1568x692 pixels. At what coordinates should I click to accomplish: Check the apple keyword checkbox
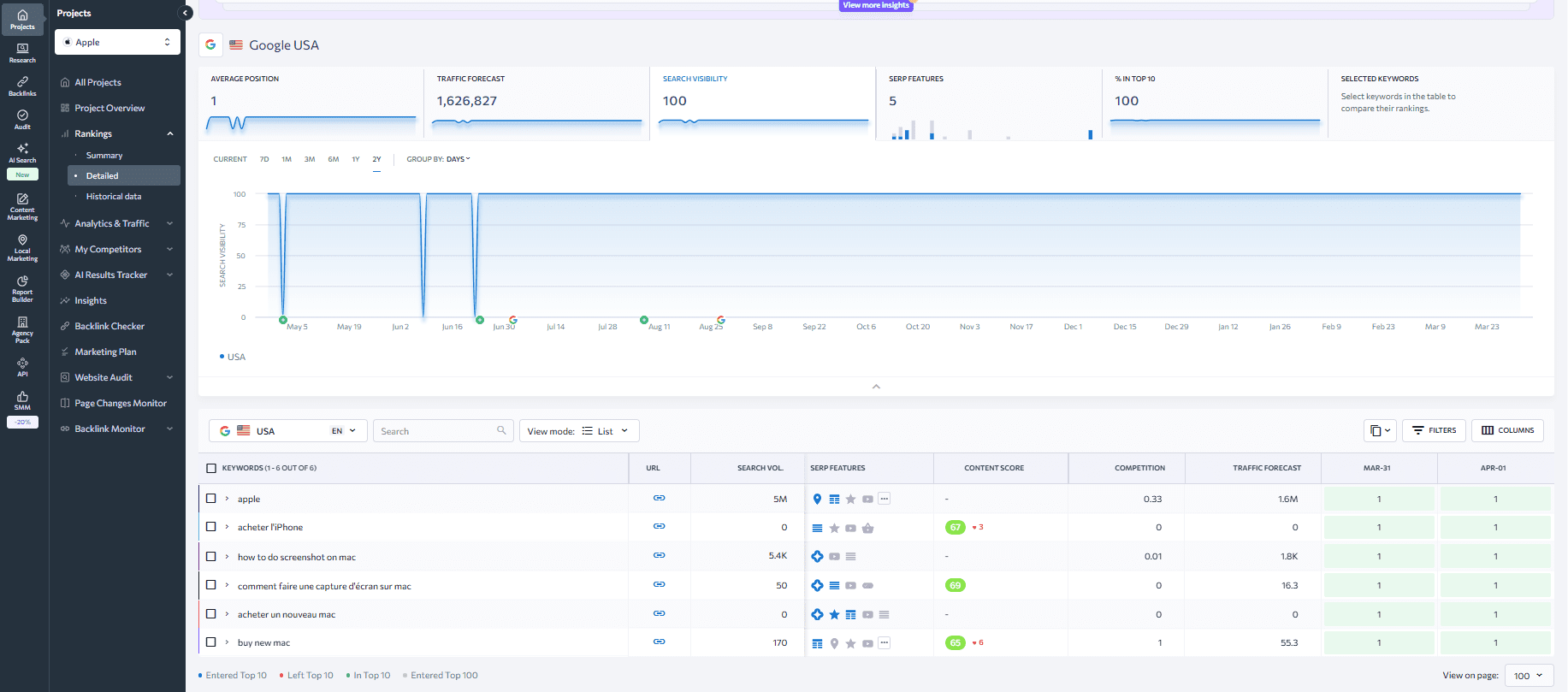tap(211, 498)
